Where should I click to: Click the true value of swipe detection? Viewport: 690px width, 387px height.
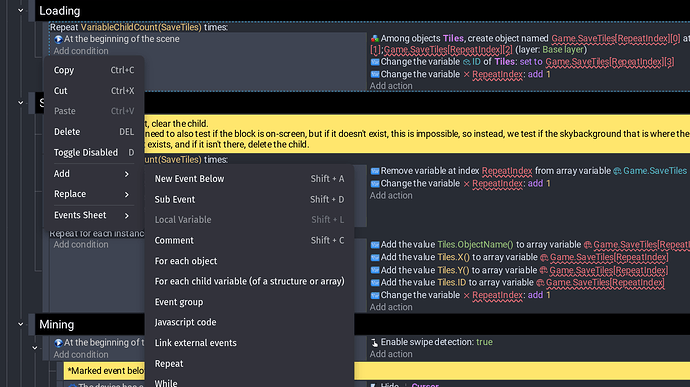coord(484,342)
